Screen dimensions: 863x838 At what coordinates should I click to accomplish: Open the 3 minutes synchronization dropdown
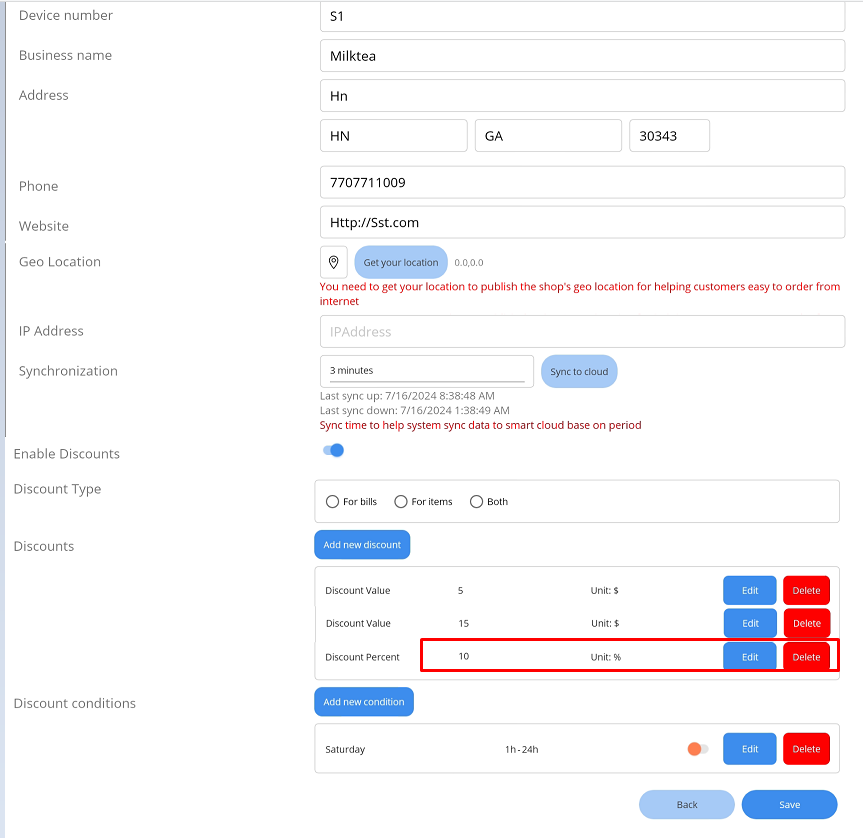[427, 371]
